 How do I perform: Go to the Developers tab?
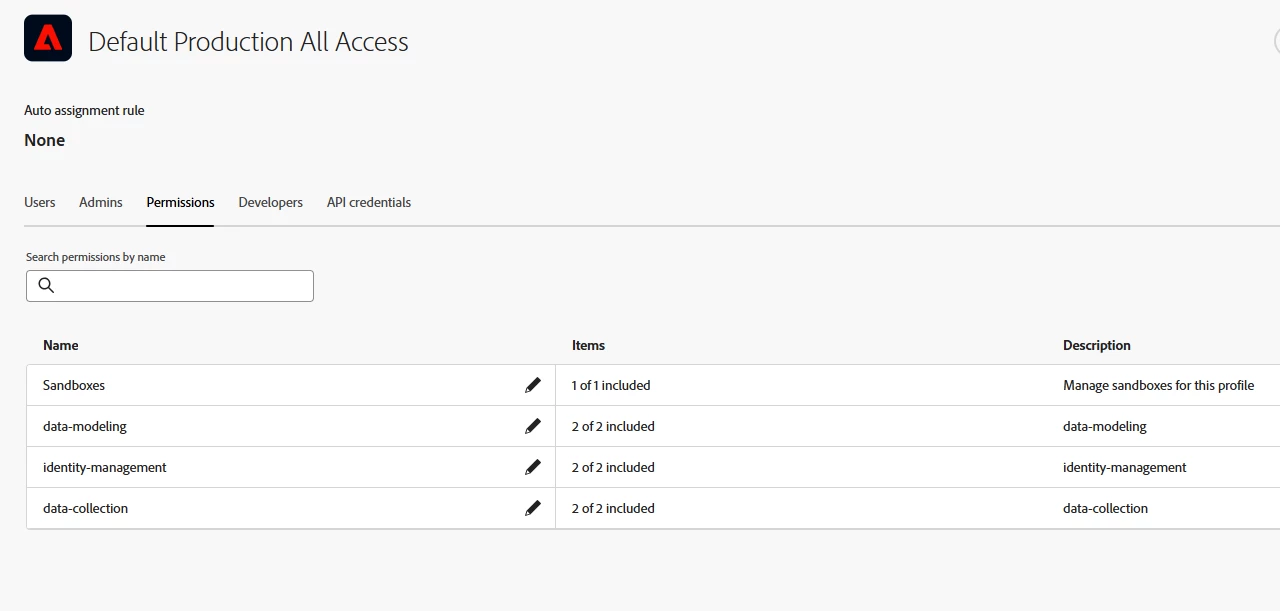tap(270, 202)
